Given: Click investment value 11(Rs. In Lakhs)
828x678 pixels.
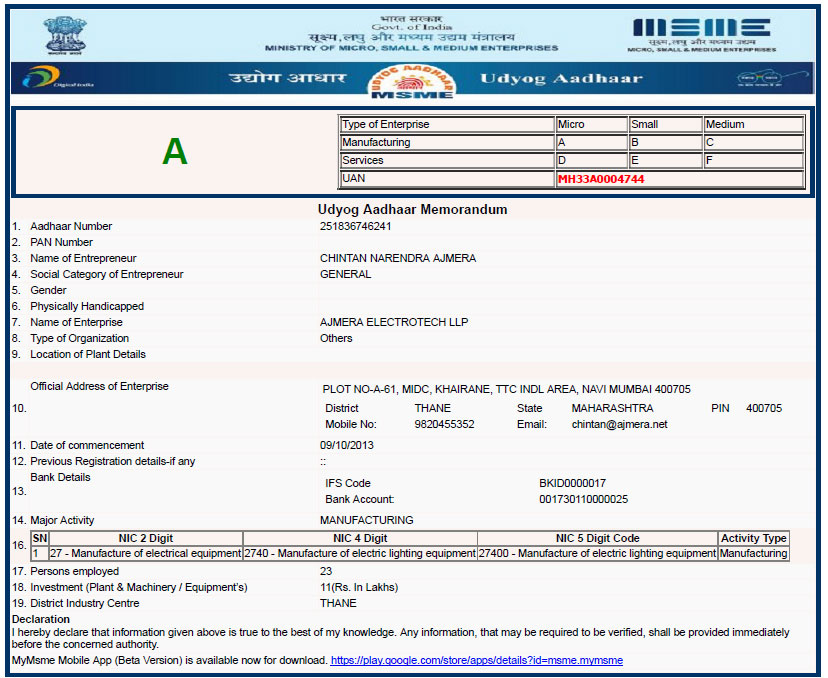Looking at the screenshot, I should pos(359,587).
